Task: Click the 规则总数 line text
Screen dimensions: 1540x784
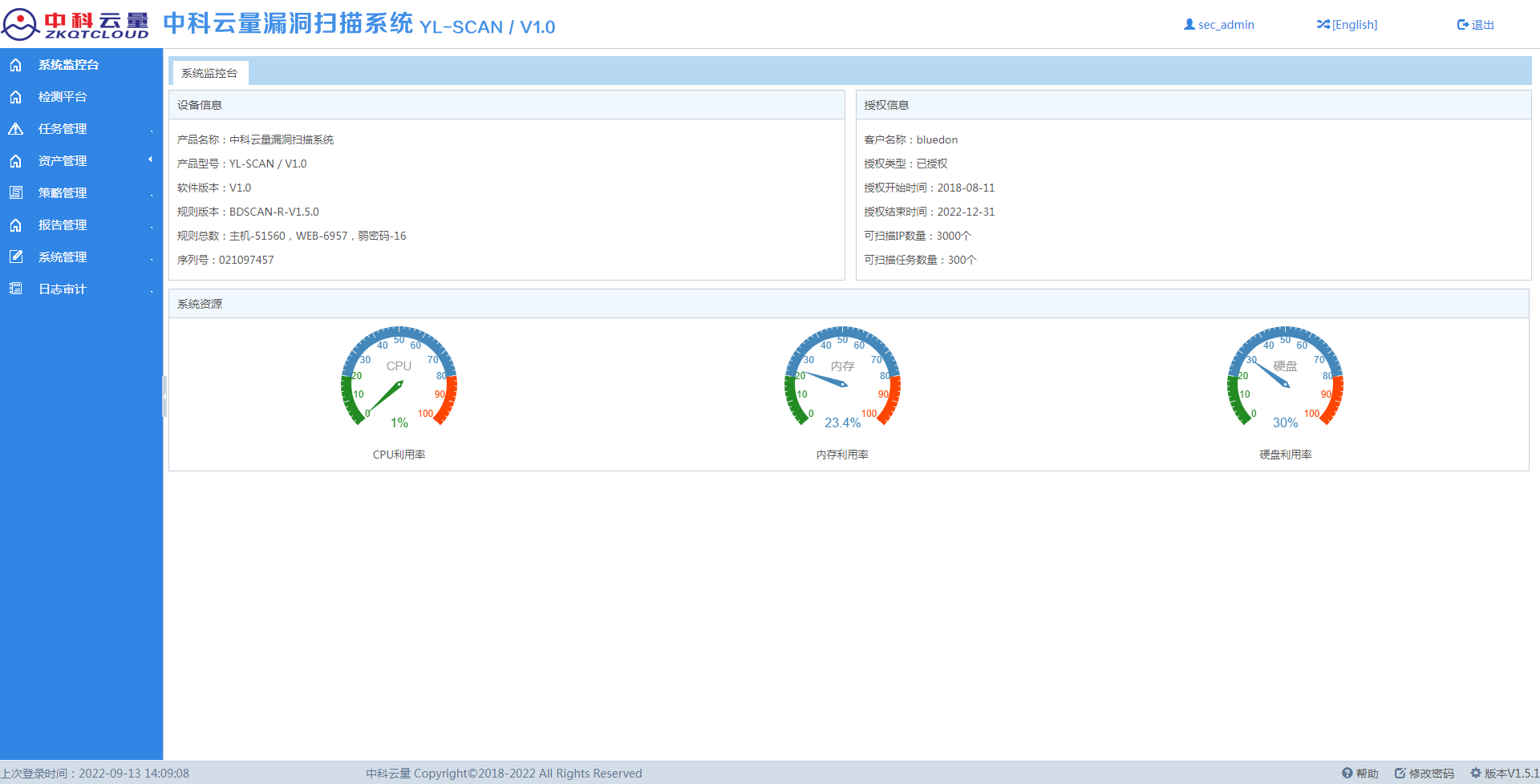Action: (291, 236)
